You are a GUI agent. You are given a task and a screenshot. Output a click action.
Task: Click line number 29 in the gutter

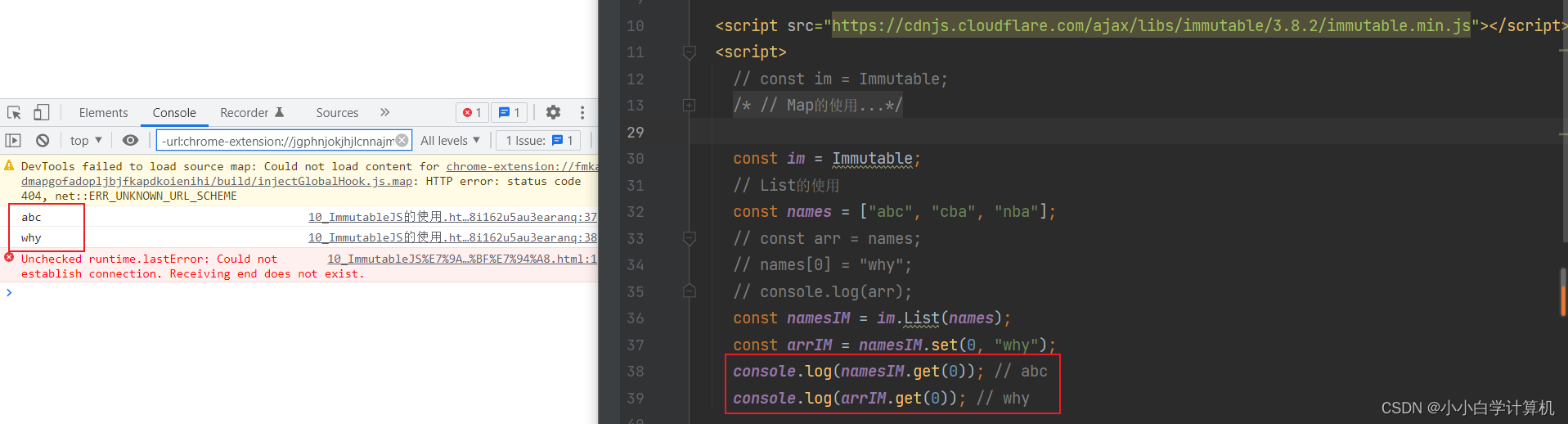pyautogui.click(x=636, y=133)
